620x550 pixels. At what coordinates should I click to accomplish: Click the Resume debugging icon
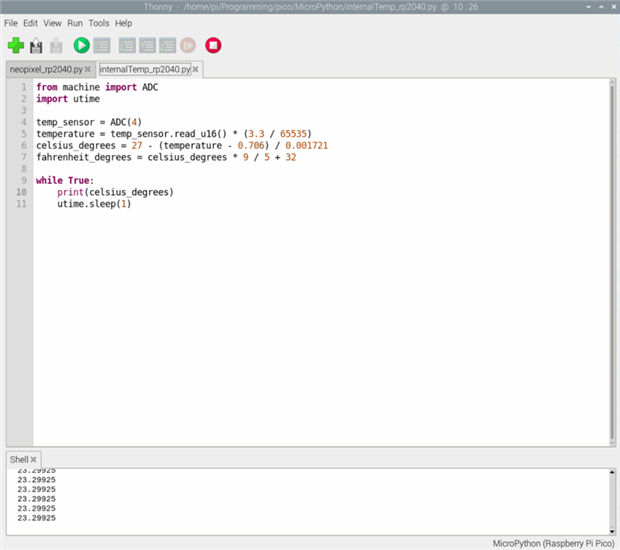click(188, 45)
